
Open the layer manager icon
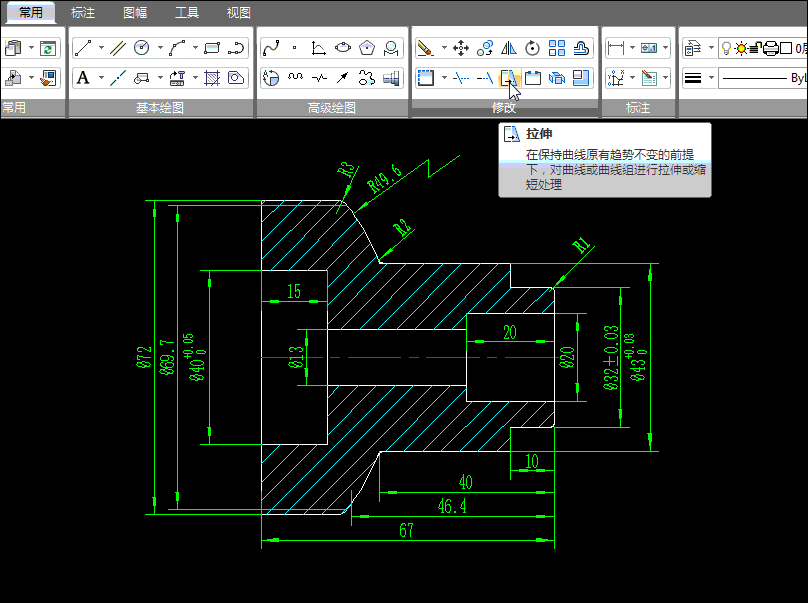coord(693,48)
